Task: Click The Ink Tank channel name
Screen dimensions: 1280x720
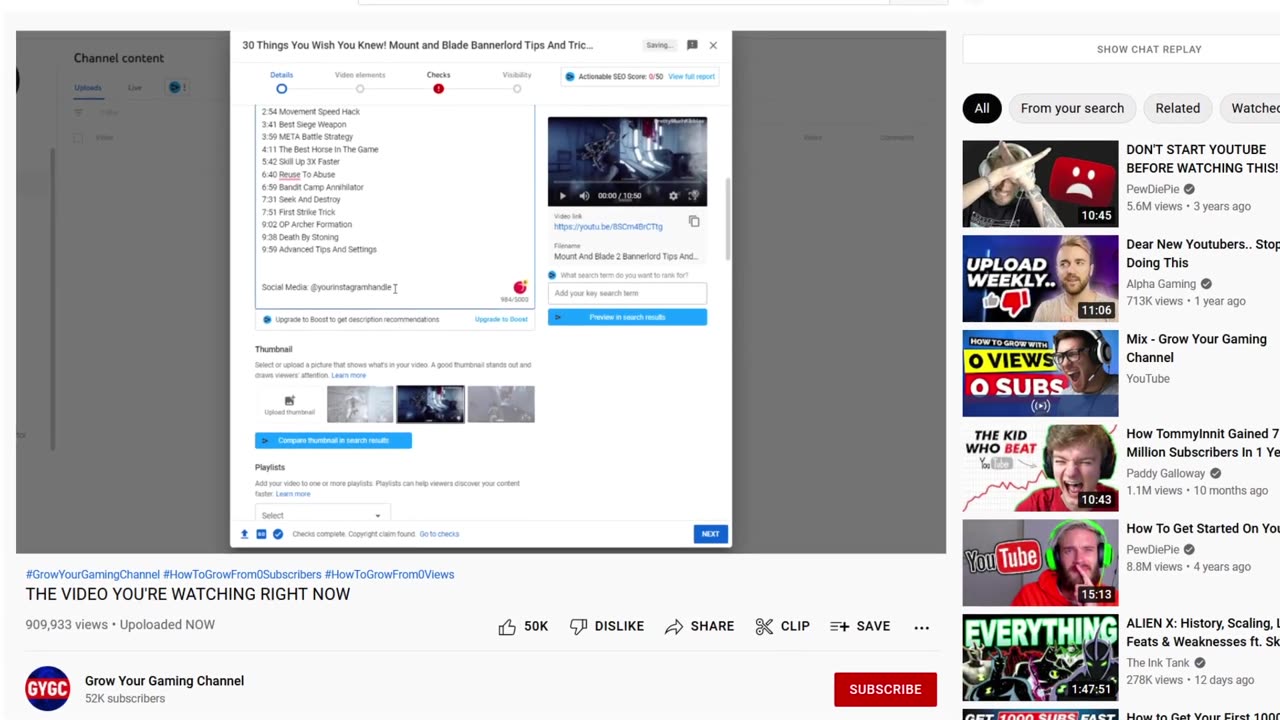Action: pos(1158,663)
